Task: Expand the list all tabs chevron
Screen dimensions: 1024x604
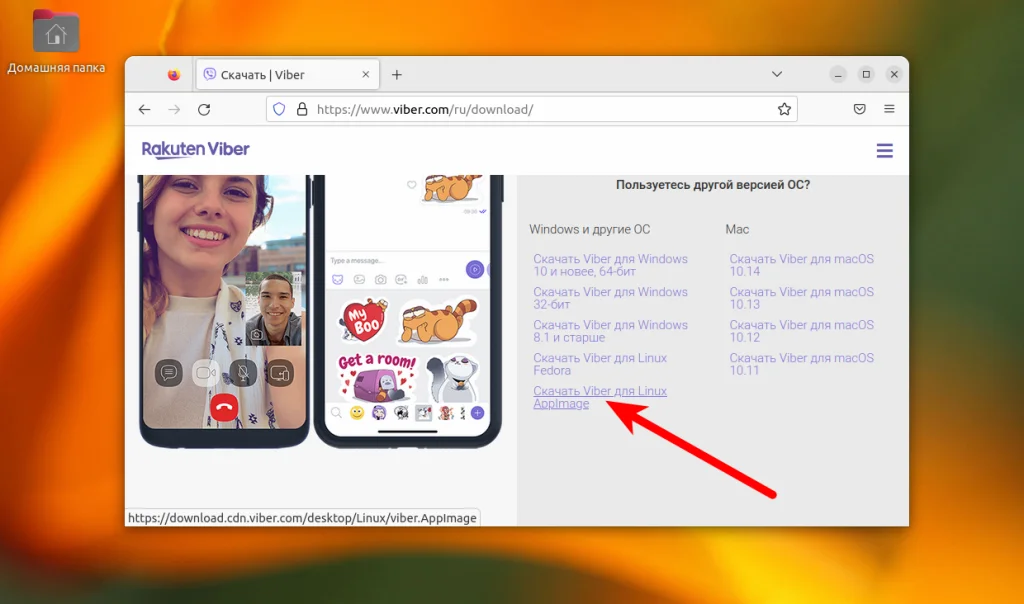Action: click(x=776, y=74)
